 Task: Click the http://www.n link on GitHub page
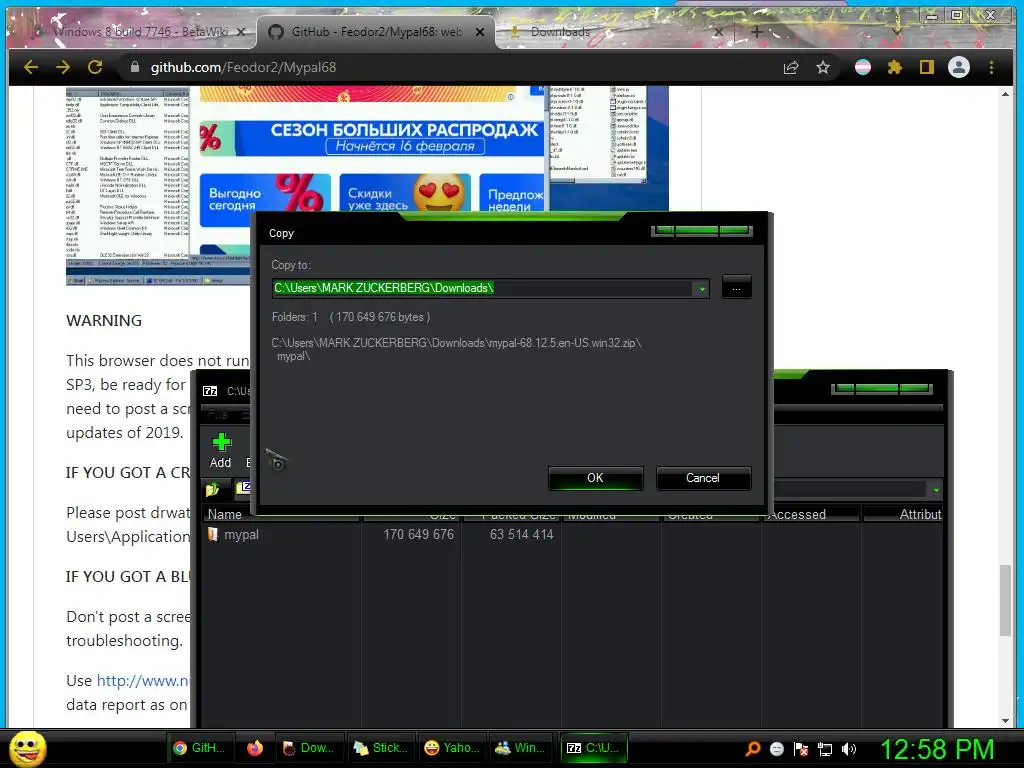click(x=143, y=680)
